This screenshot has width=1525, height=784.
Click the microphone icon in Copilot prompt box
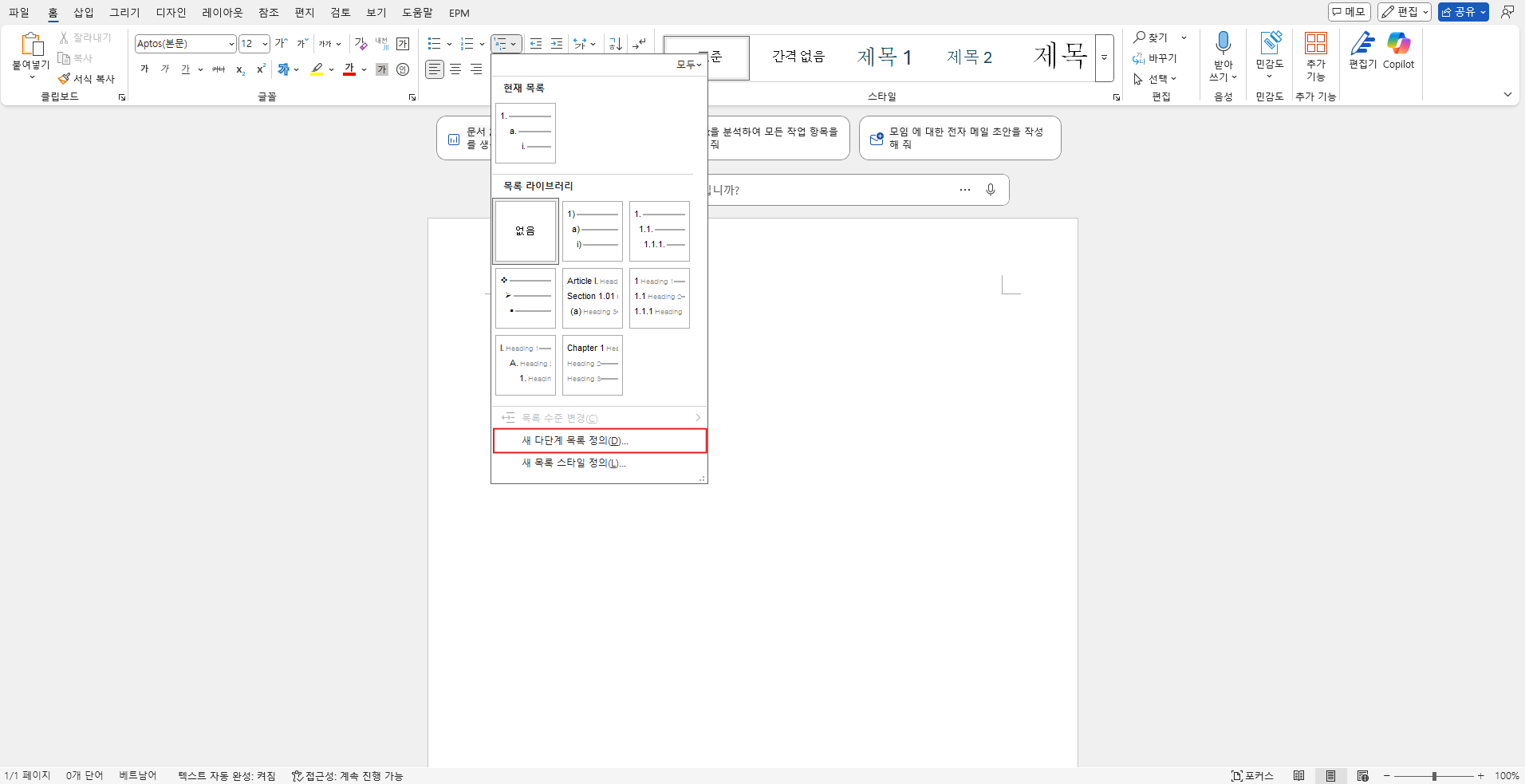[990, 190]
